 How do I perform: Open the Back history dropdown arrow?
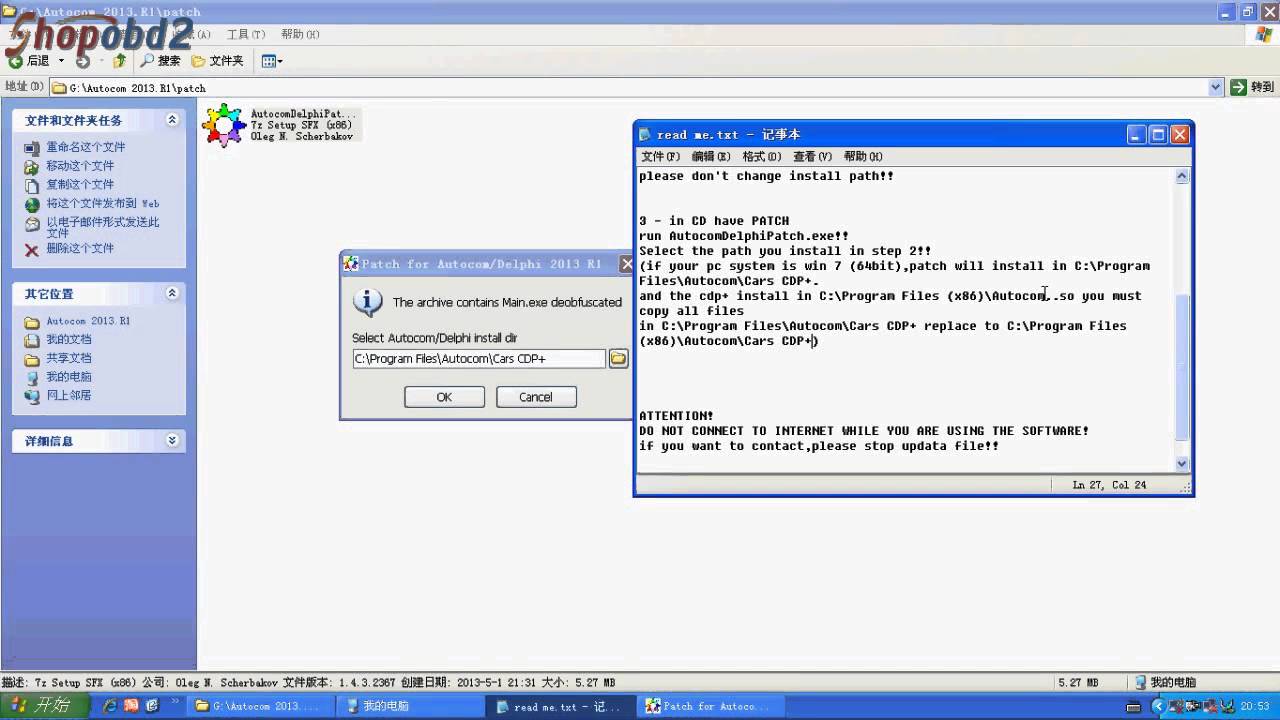60,61
